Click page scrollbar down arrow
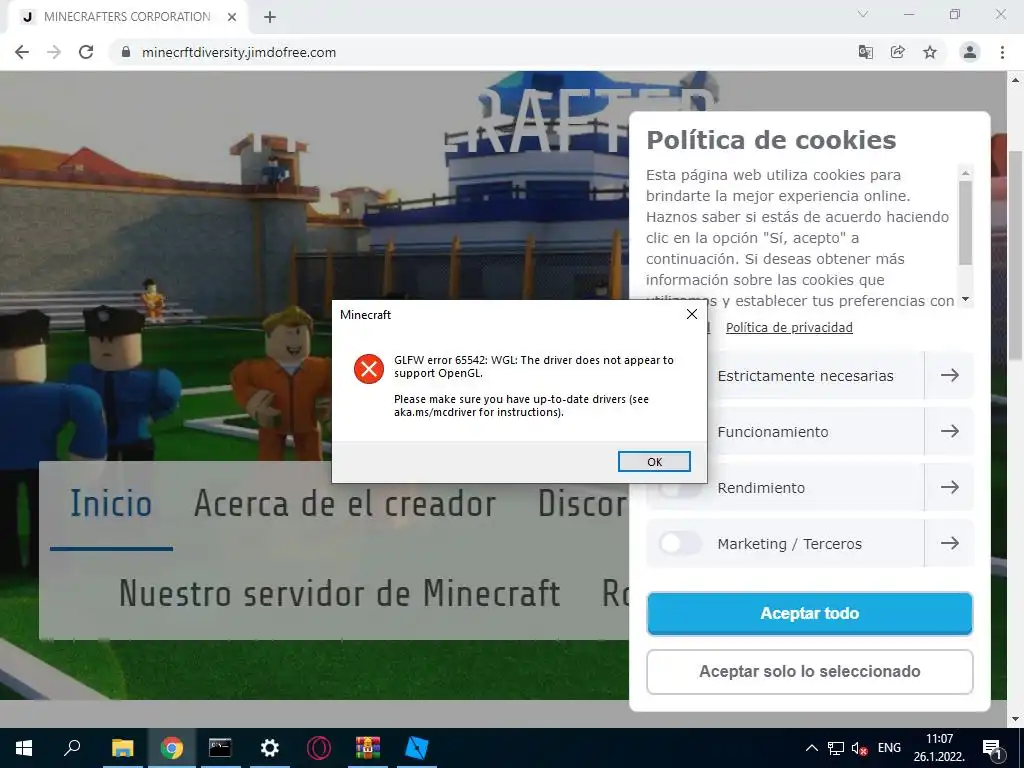The width and height of the screenshot is (1024, 768). [1016, 720]
